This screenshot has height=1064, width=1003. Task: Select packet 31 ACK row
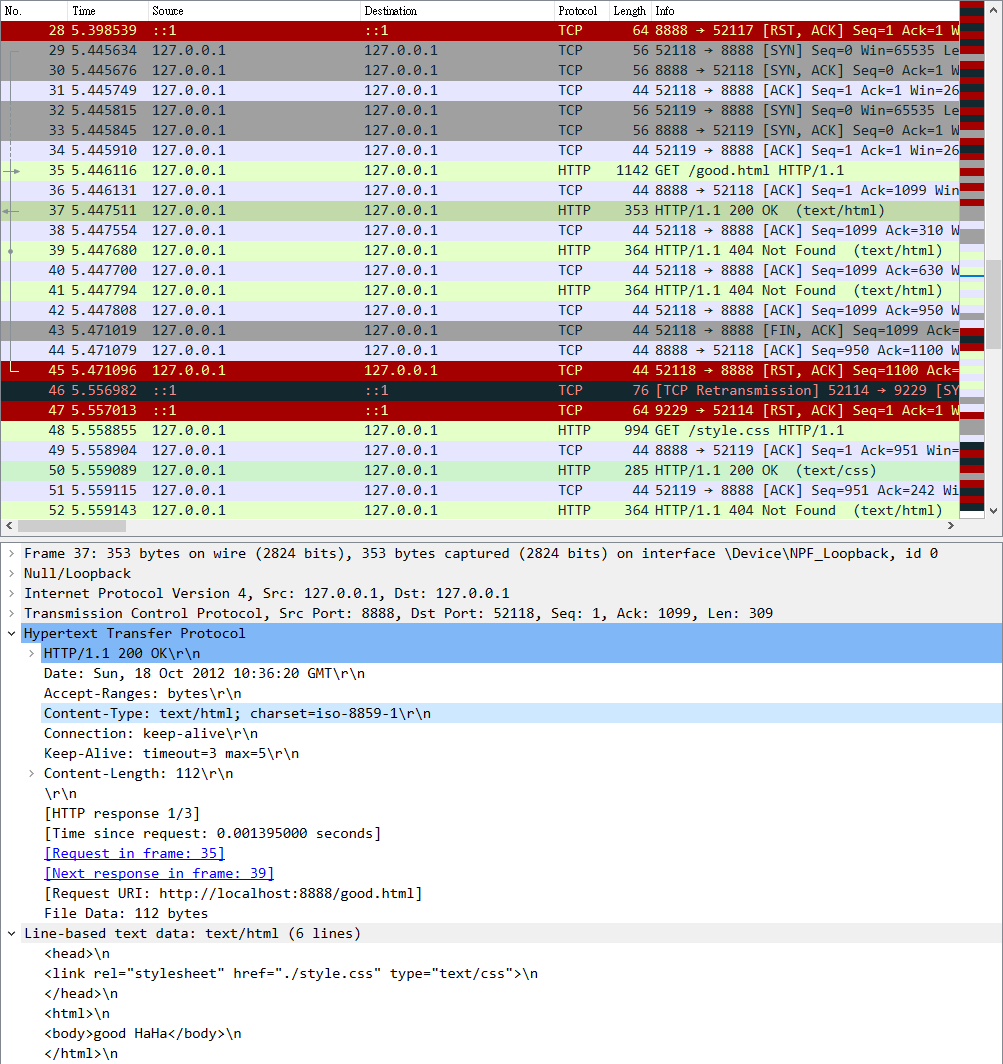pos(480,91)
